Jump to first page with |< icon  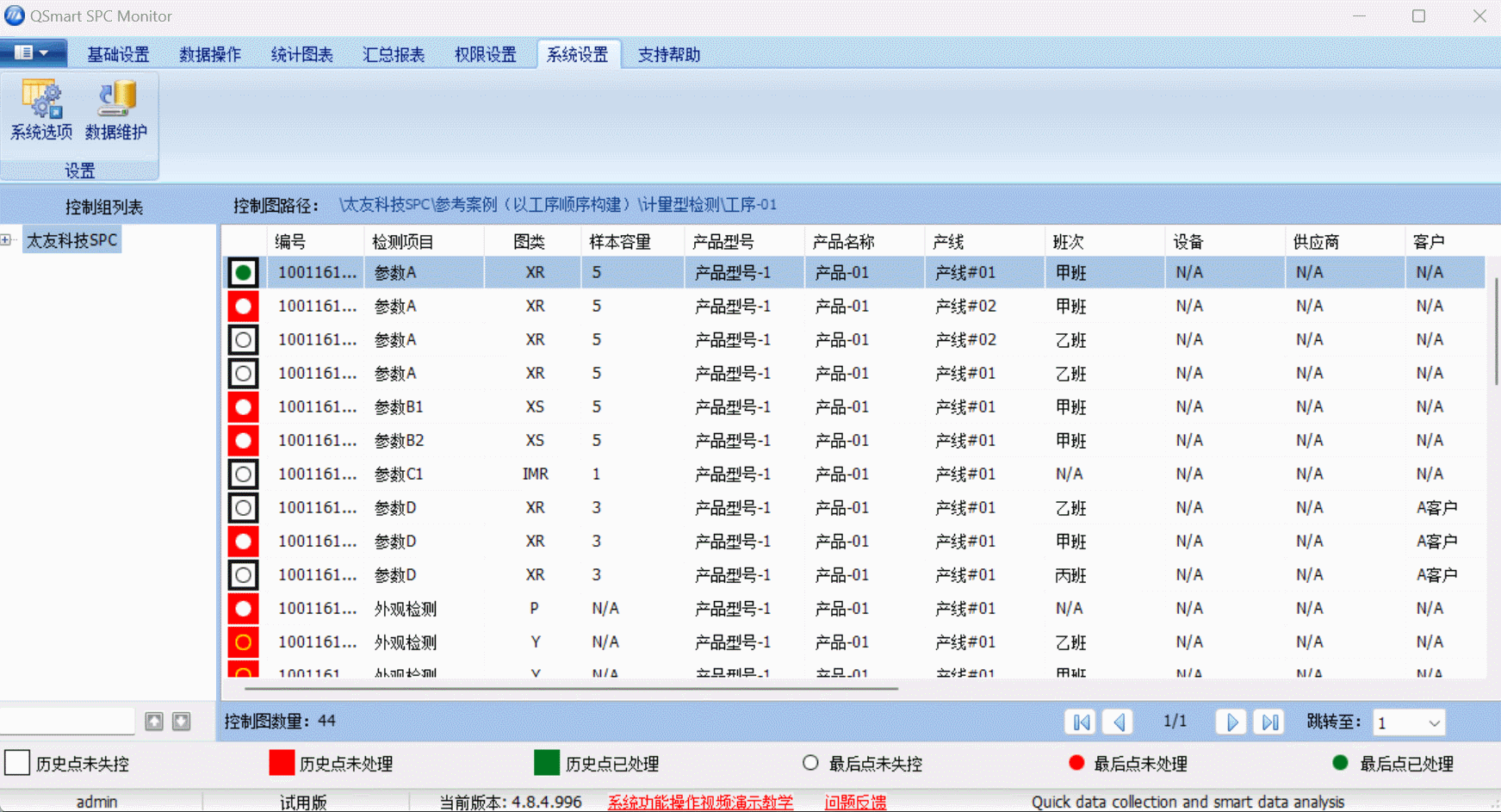click(x=1081, y=722)
